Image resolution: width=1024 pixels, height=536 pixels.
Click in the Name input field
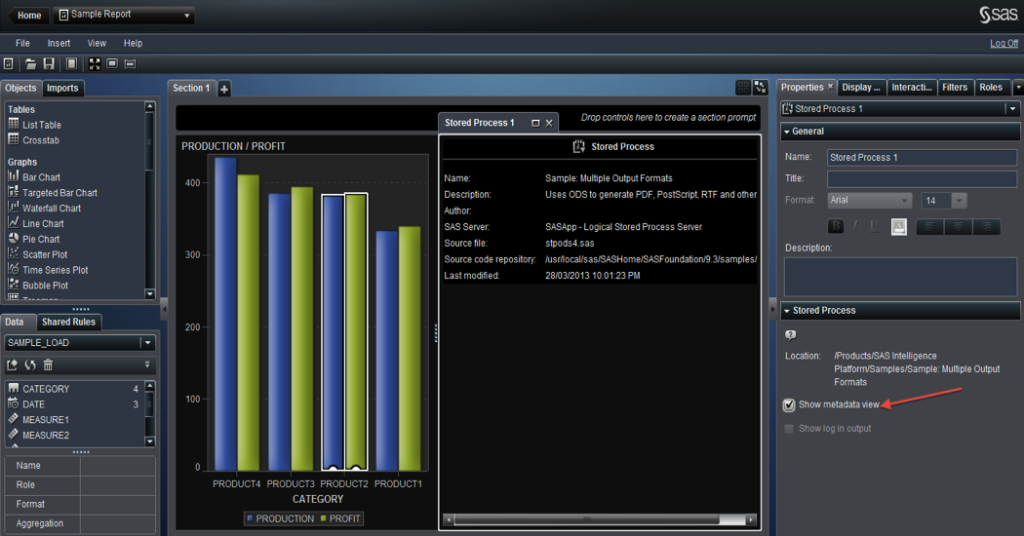point(921,157)
